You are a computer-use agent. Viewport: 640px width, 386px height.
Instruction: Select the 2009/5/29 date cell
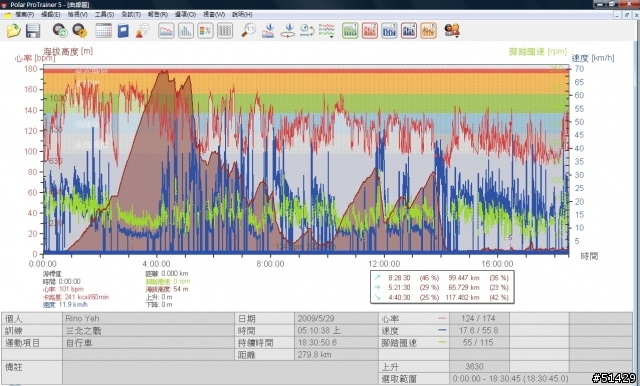click(336, 318)
